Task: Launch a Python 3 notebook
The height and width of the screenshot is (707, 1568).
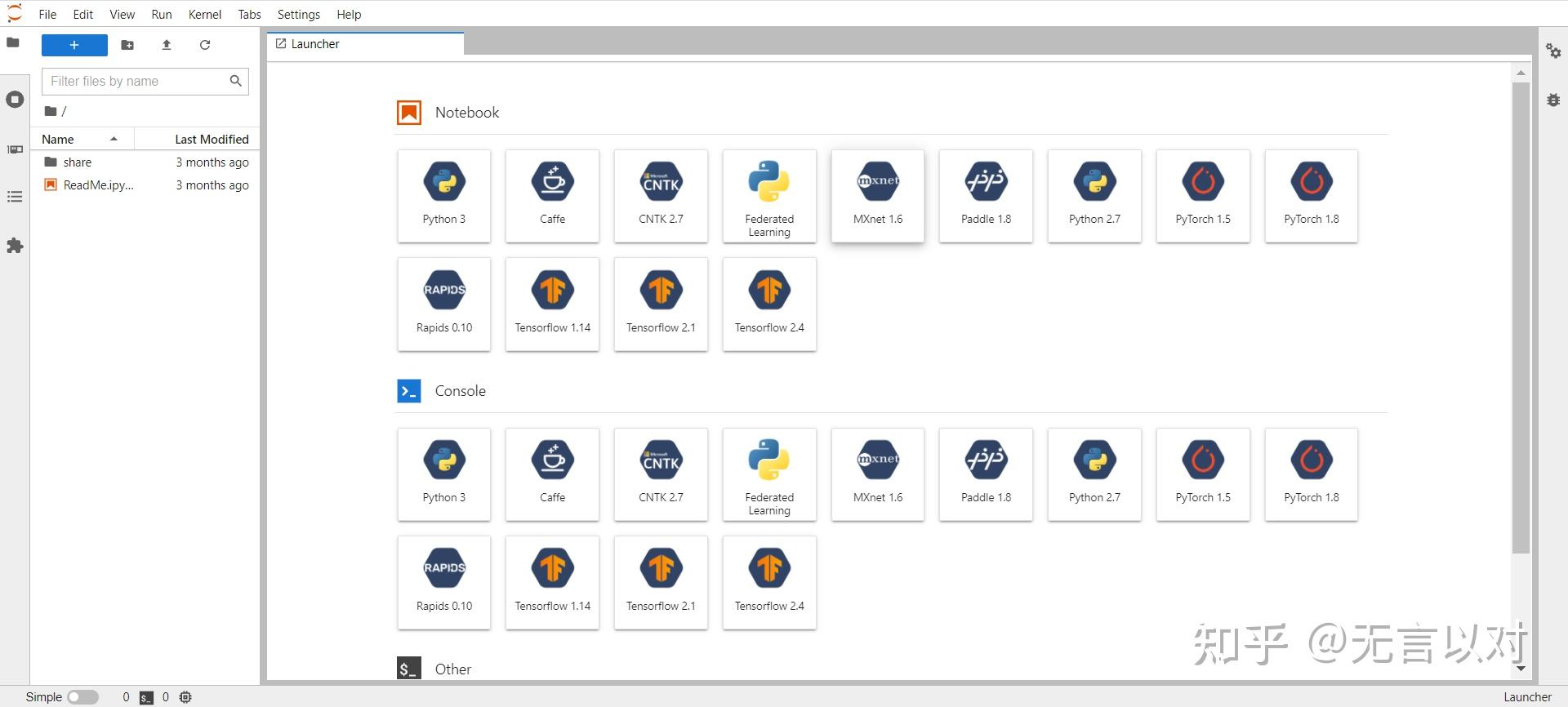Action: (444, 196)
